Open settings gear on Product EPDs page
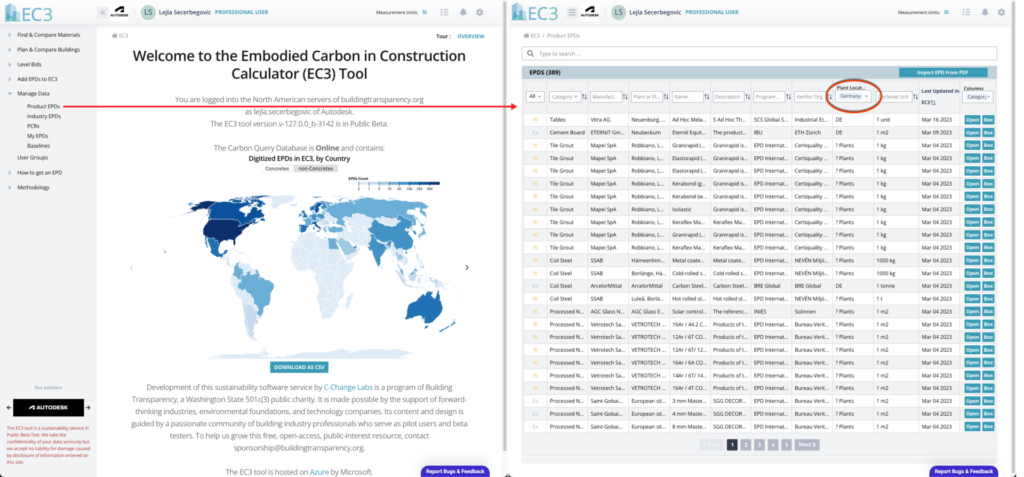This screenshot has width=1024, height=477. pyautogui.click(x=1002, y=12)
